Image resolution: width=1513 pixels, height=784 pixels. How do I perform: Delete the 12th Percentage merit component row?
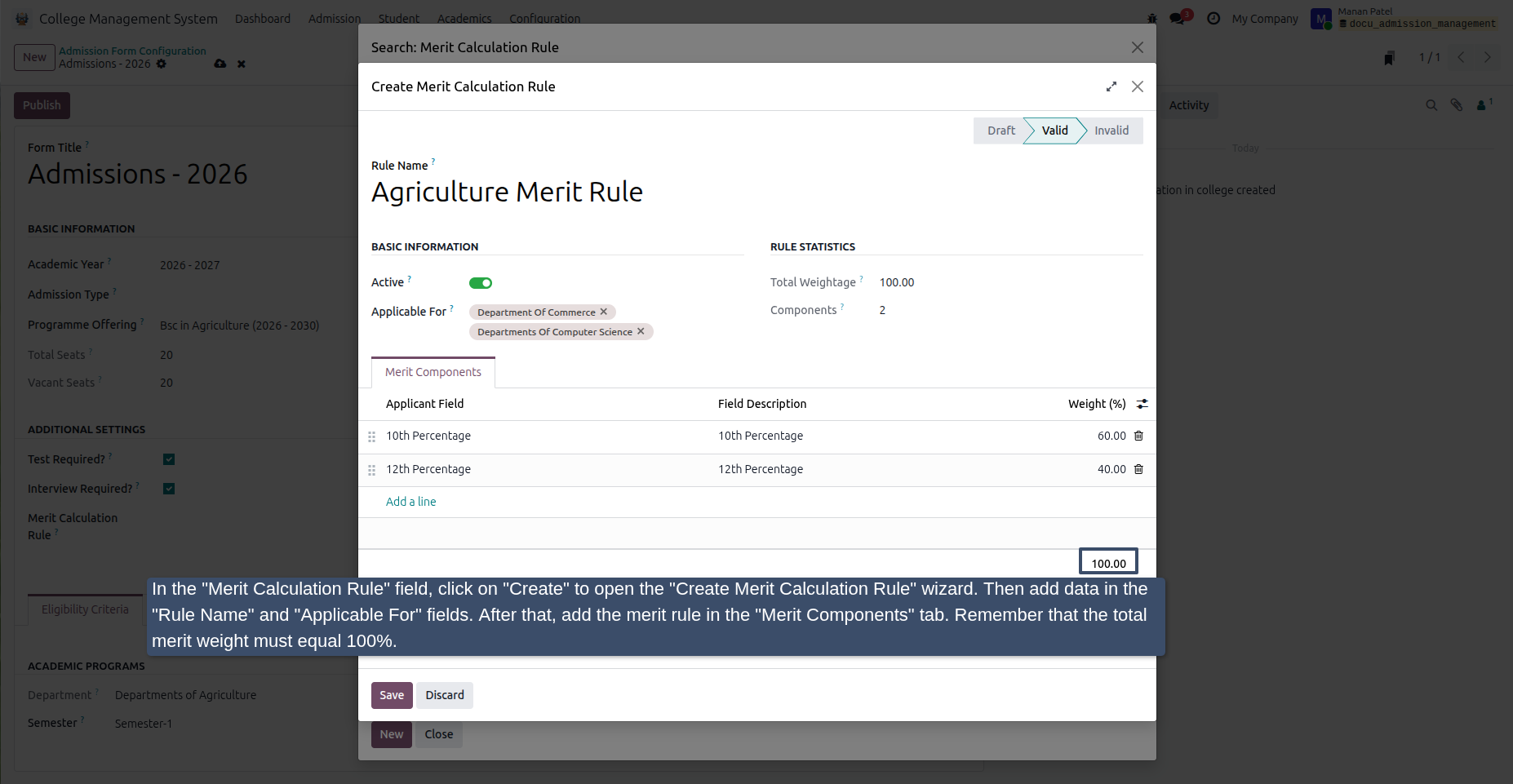pyautogui.click(x=1138, y=469)
